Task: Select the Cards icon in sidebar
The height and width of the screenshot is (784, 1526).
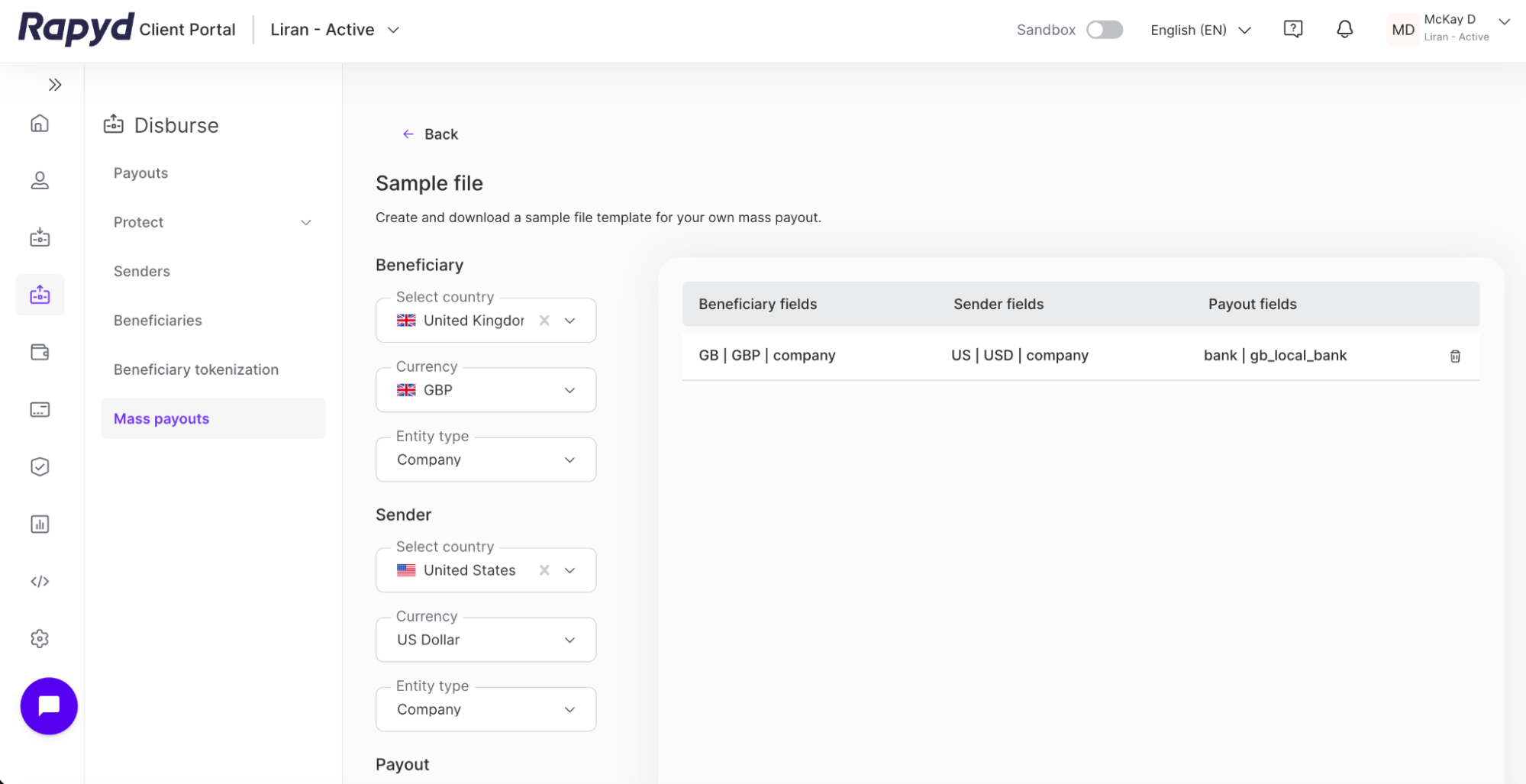Action: click(x=40, y=409)
